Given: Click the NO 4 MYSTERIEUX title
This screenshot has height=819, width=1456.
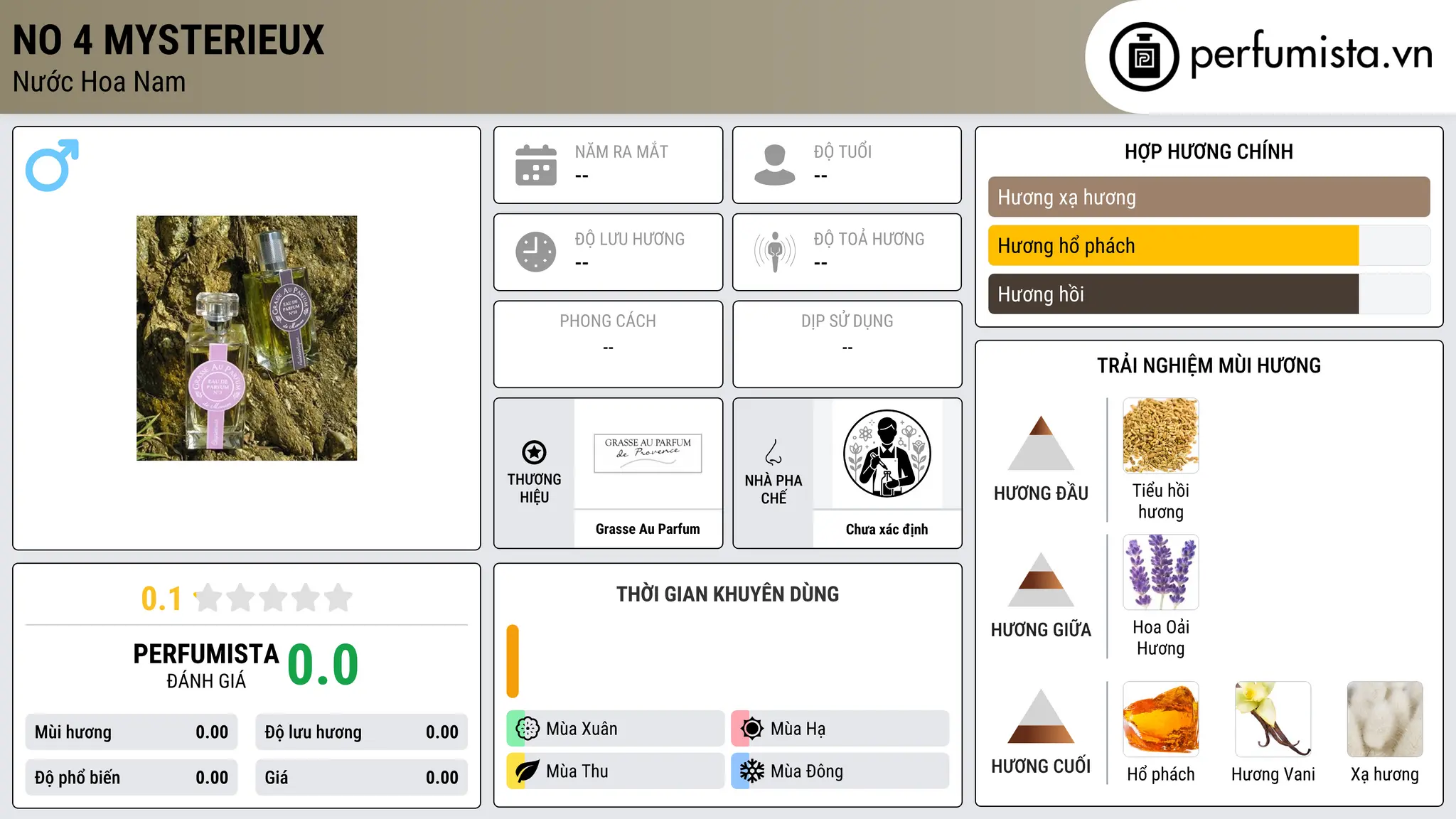Looking at the screenshot, I should [x=168, y=40].
